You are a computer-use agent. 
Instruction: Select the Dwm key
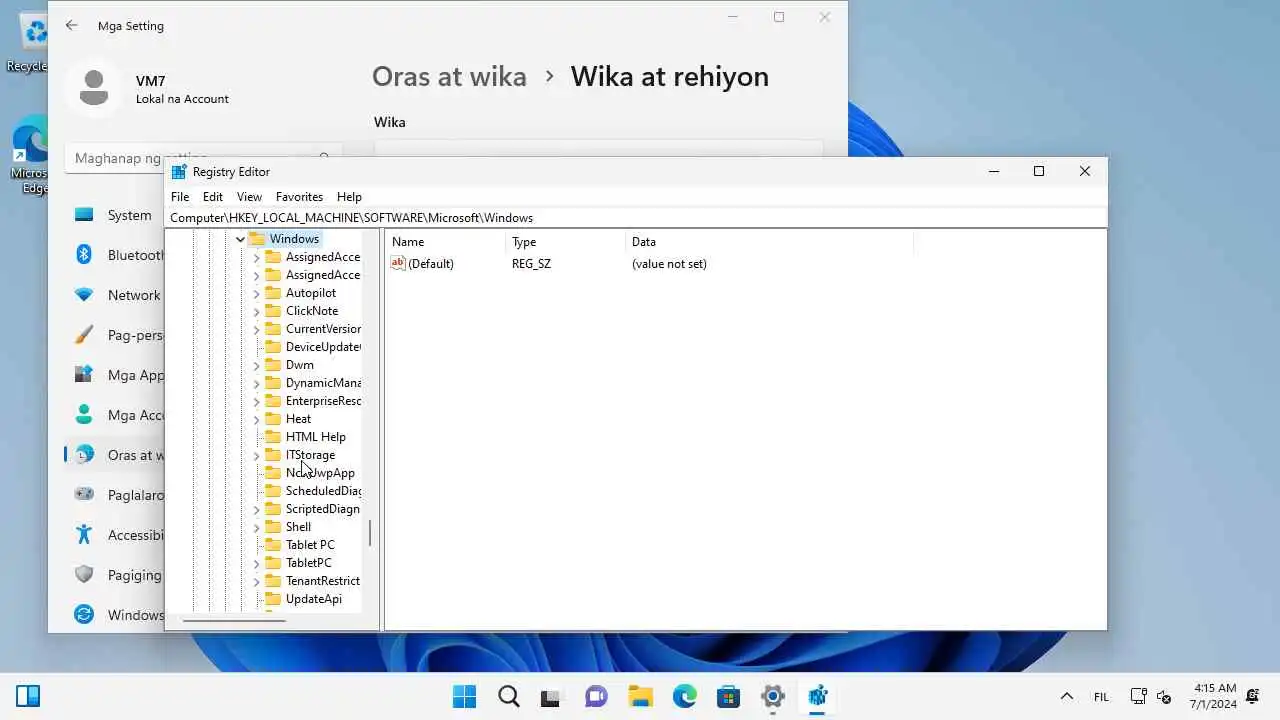pyautogui.click(x=300, y=365)
